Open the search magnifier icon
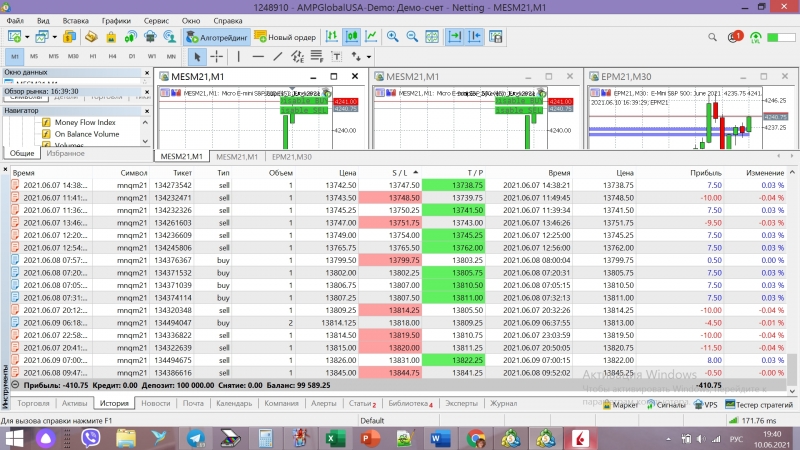The width and height of the screenshot is (800, 450). point(712,37)
